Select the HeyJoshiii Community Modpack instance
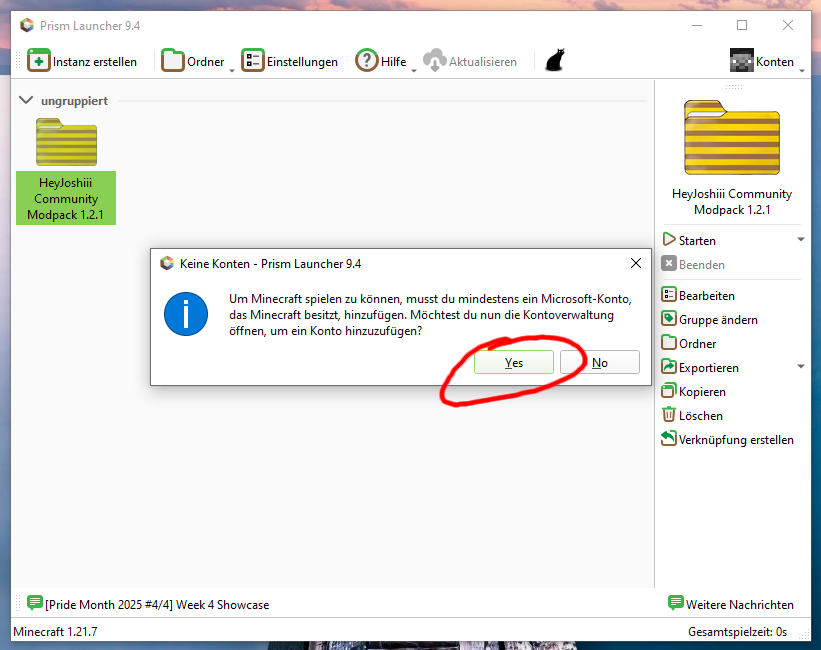The height and width of the screenshot is (650, 821). [66, 170]
